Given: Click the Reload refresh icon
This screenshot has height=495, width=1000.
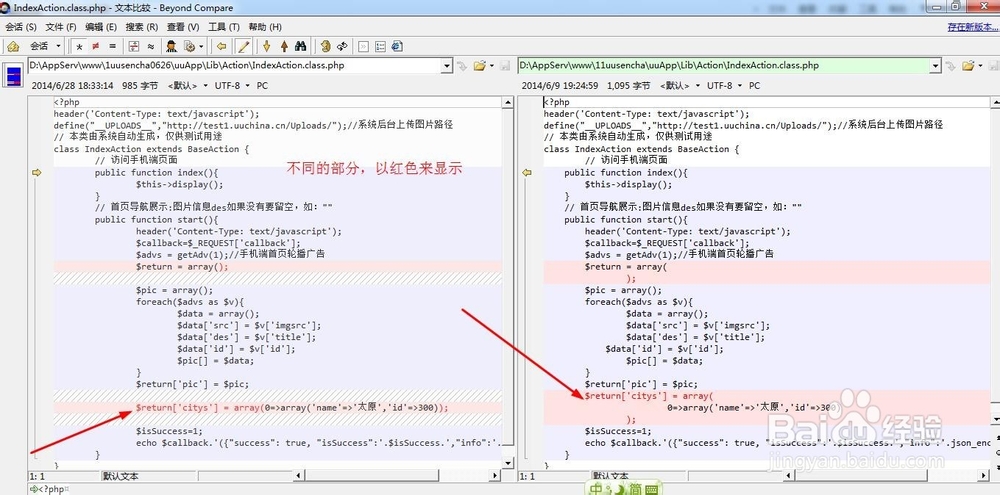Looking at the screenshot, I should tap(342, 46).
